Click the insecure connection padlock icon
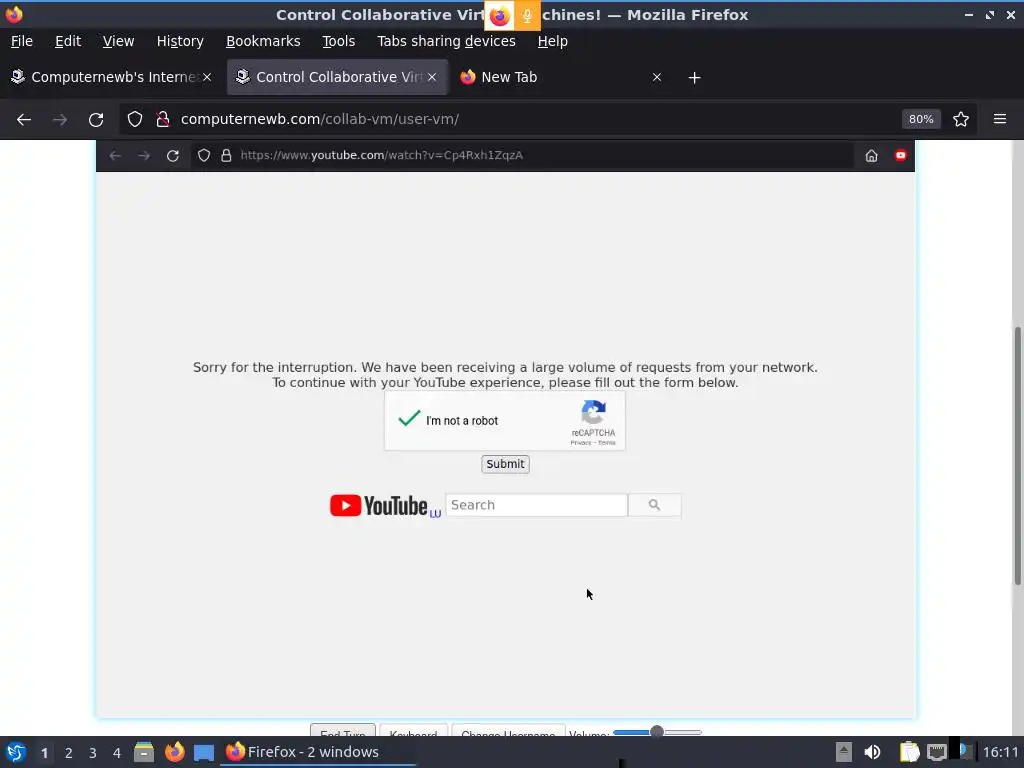1024x768 pixels. [163, 119]
